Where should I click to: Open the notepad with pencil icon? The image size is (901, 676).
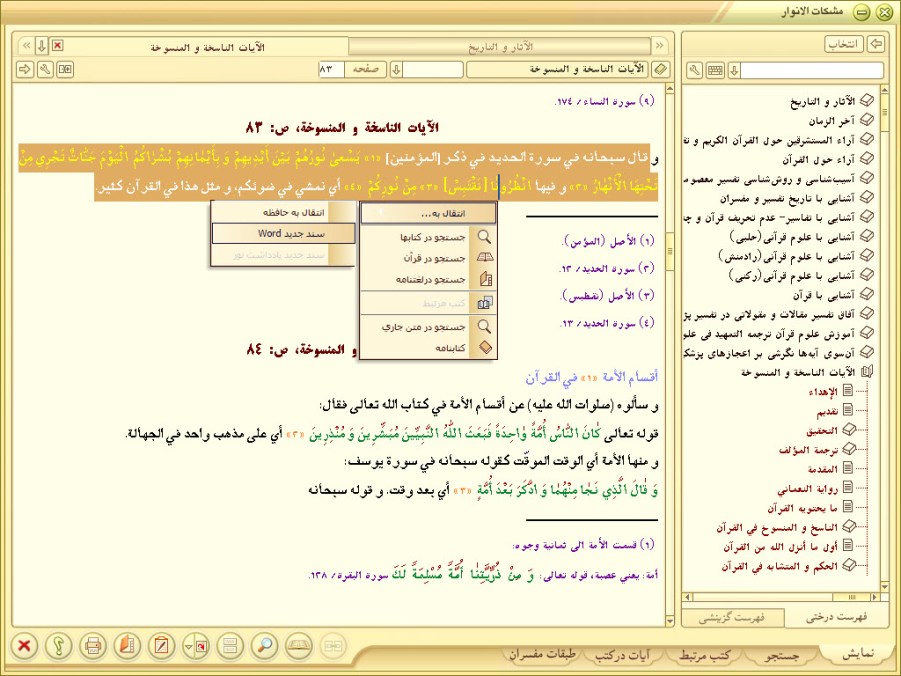[x=161, y=646]
